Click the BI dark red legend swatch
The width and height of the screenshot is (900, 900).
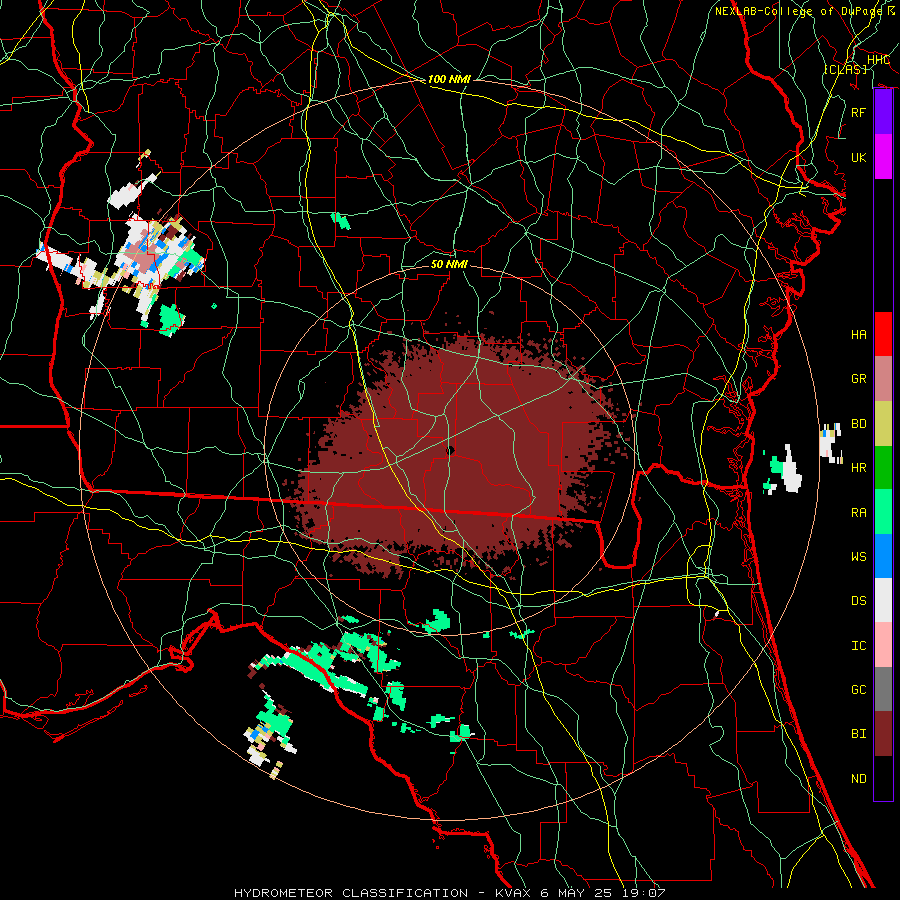pyautogui.click(x=883, y=734)
